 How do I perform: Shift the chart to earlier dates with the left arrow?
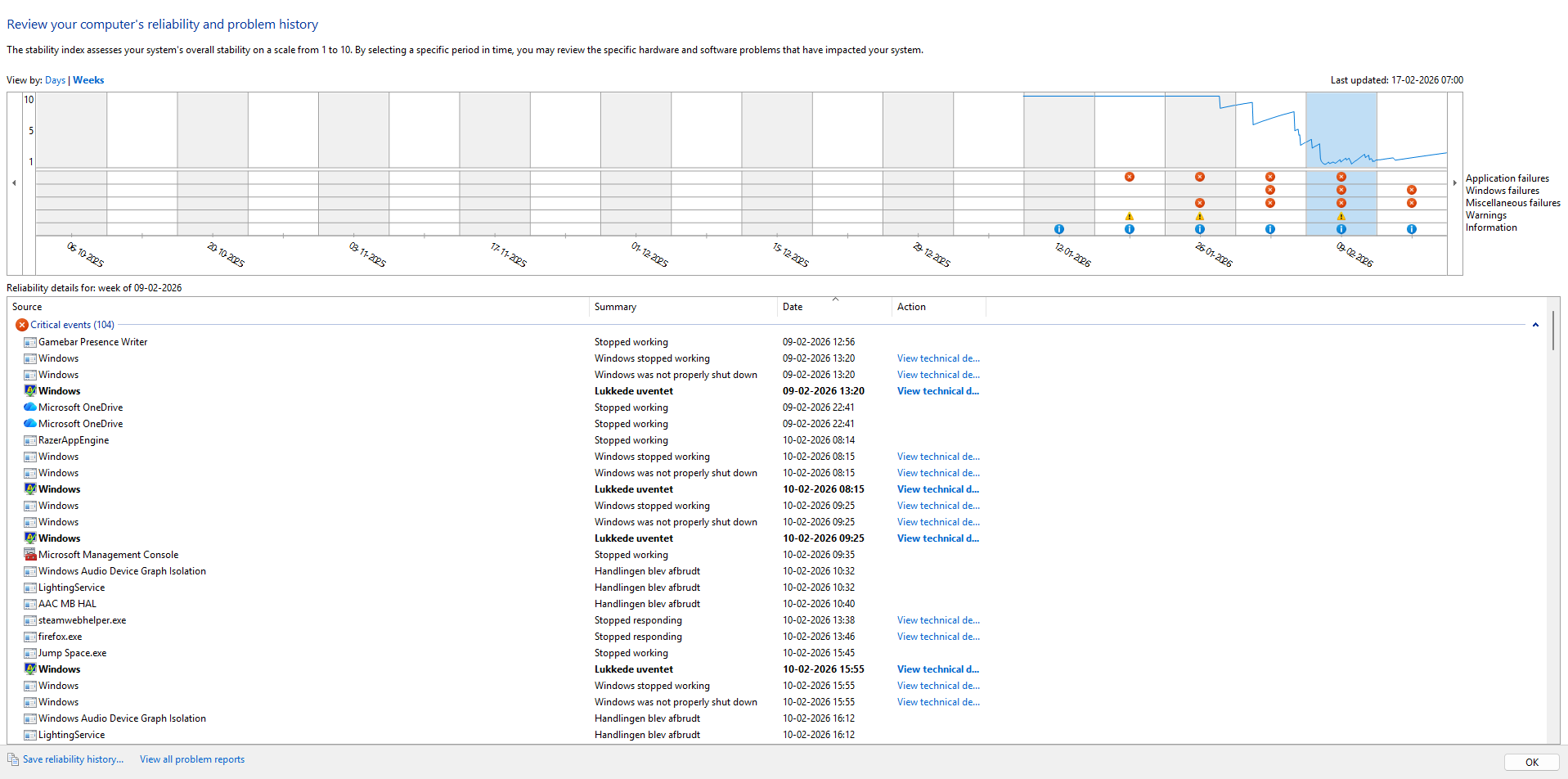coord(14,182)
